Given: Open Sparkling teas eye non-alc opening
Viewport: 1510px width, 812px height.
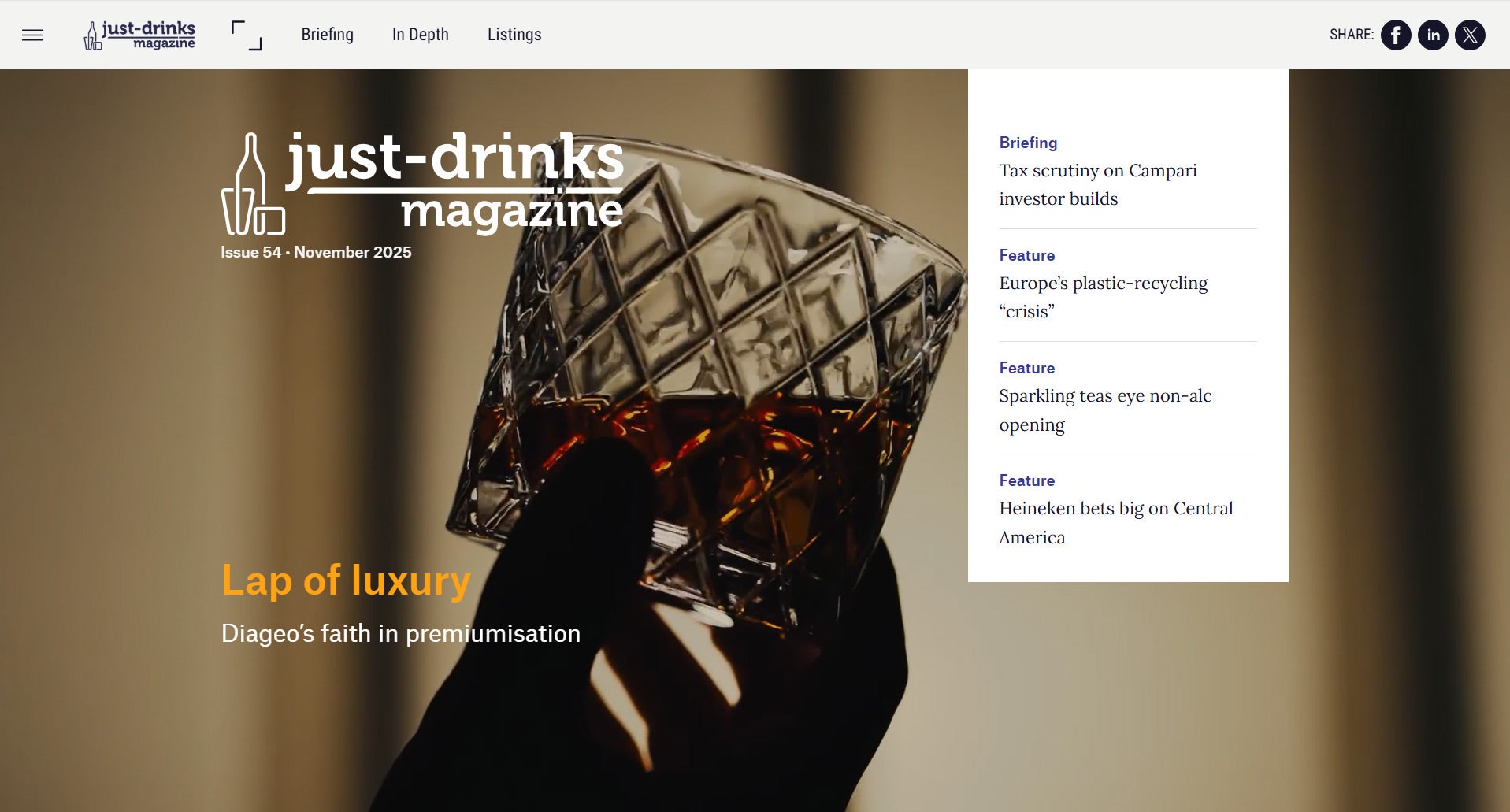Looking at the screenshot, I should 1104,410.
